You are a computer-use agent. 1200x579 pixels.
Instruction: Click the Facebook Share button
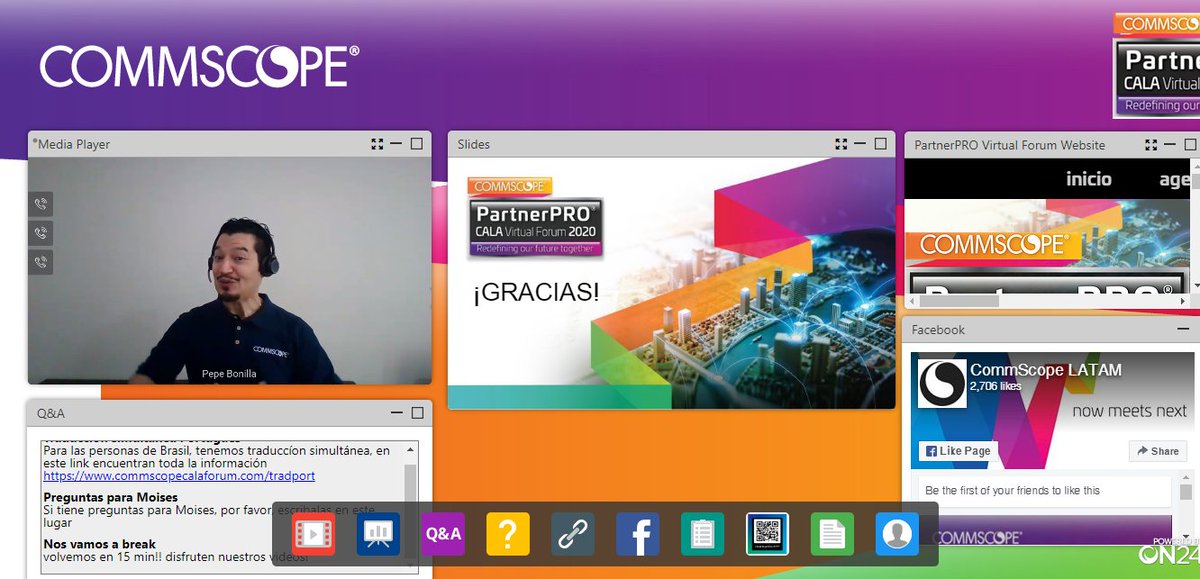click(1157, 451)
